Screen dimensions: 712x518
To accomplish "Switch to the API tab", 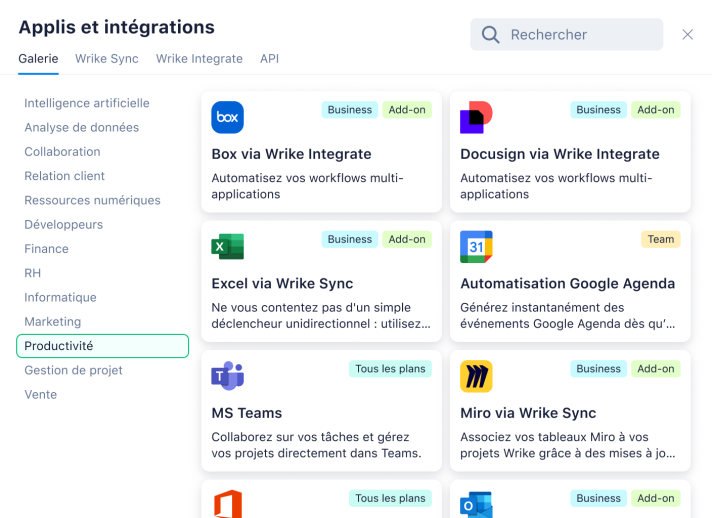I will click(x=269, y=59).
